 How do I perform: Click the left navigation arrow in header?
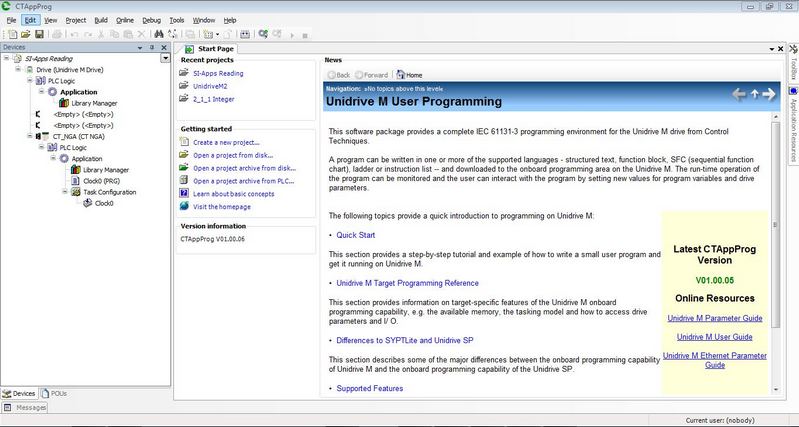pyautogui.click(x=739, y=94)
